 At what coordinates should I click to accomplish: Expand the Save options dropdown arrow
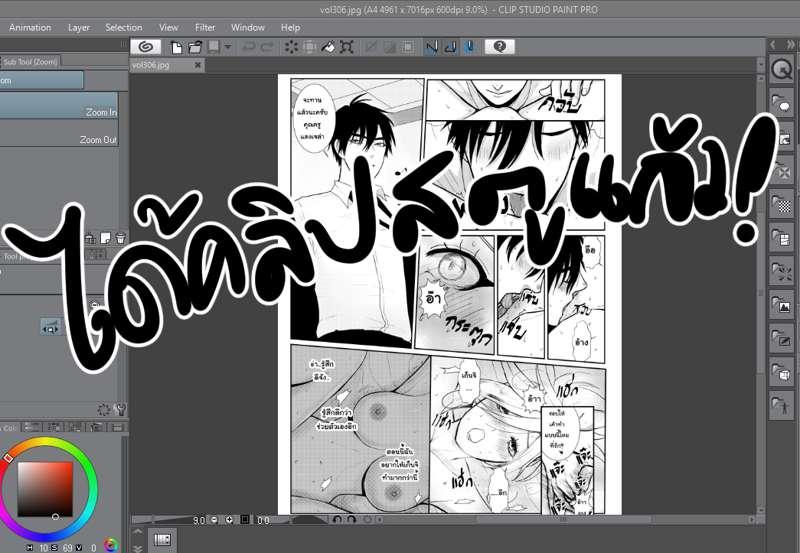point(228,47)
